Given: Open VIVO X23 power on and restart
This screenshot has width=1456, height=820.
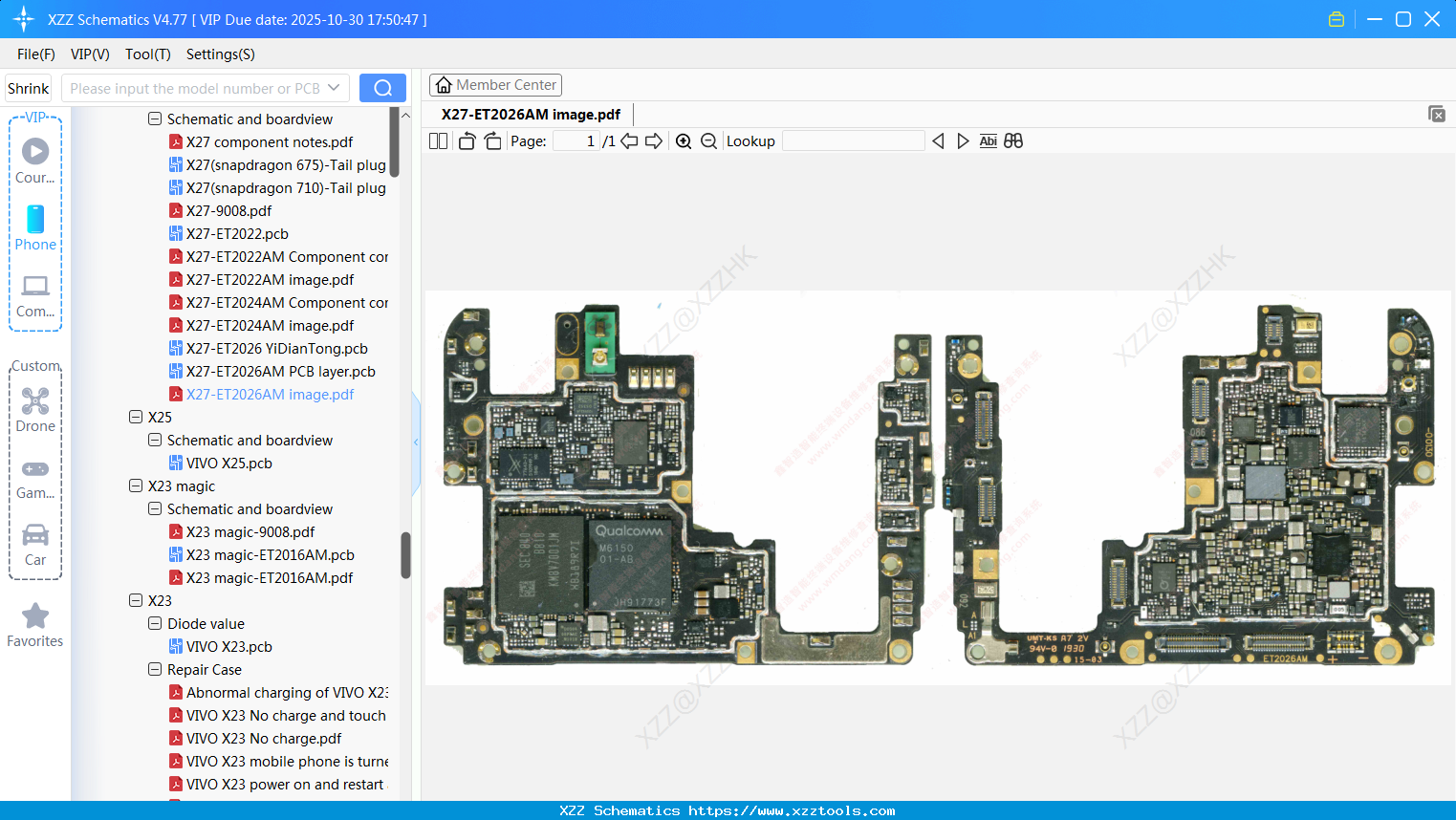Looking at the screenshot, I should click(285, 785).
